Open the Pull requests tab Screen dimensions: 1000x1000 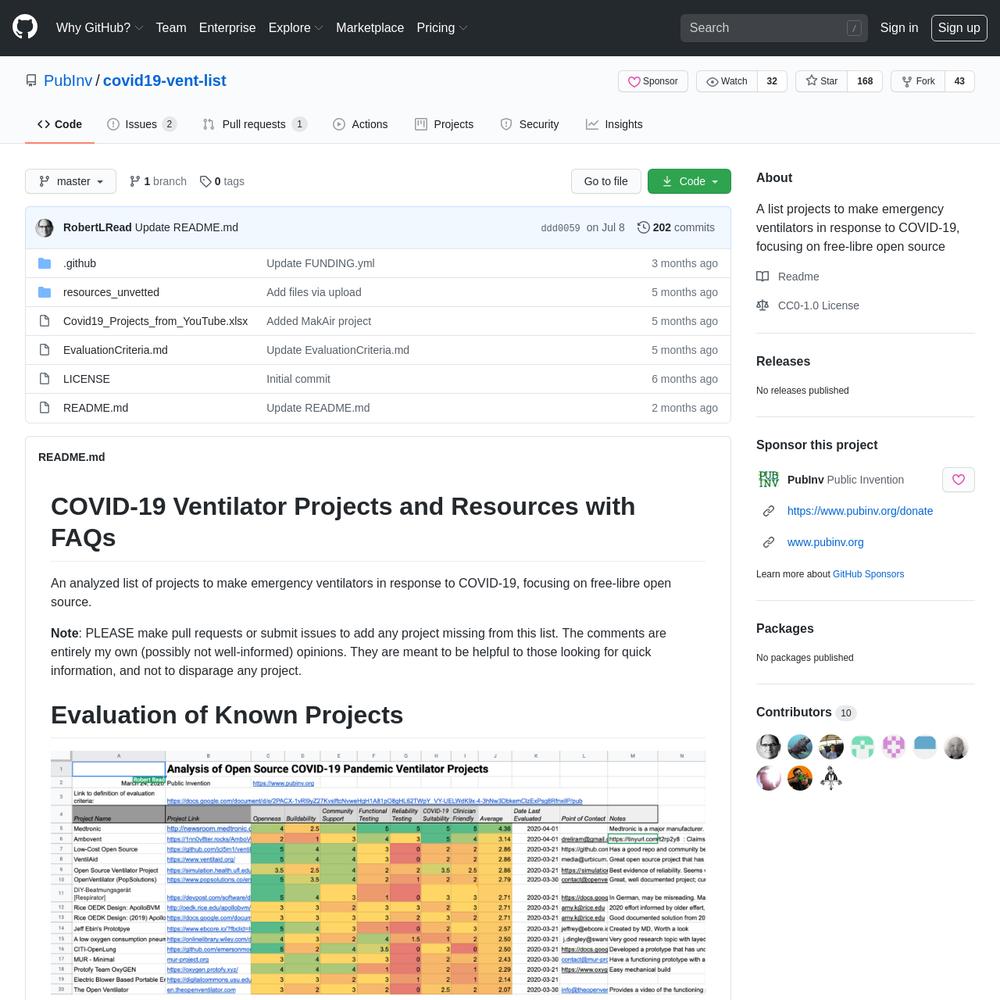[x=254, y=124]
